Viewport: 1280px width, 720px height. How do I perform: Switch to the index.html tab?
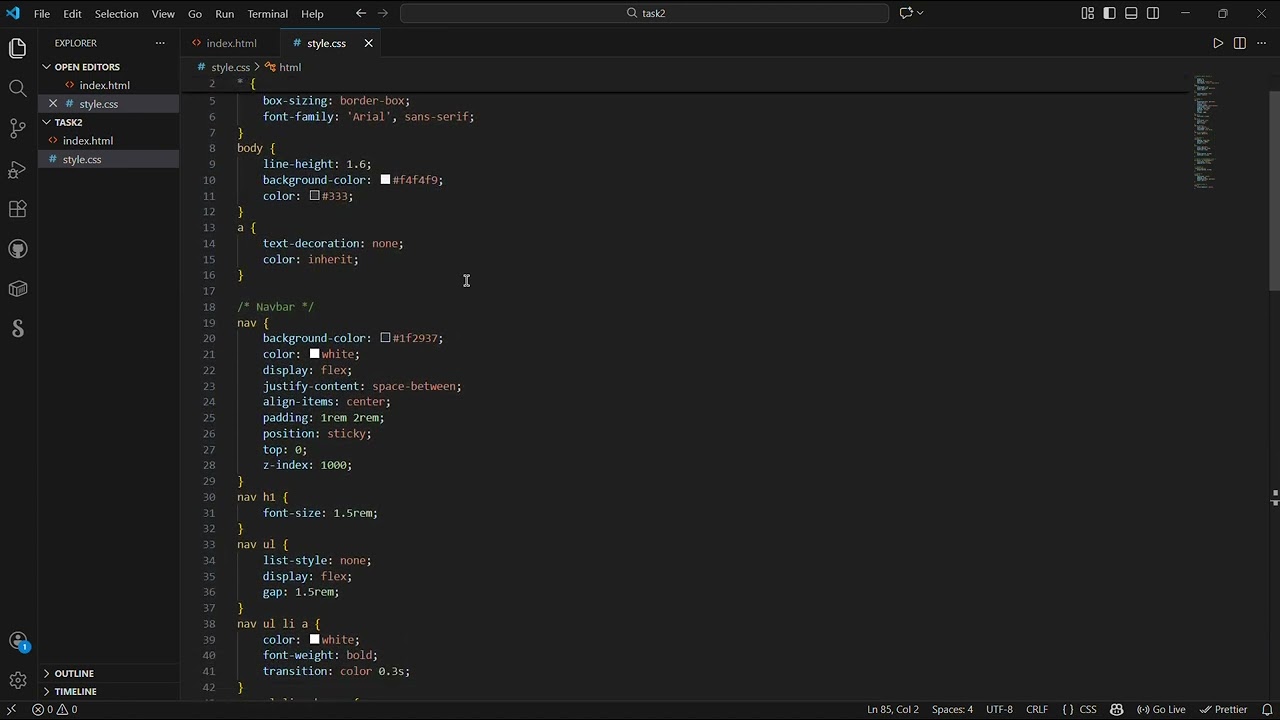231,43
